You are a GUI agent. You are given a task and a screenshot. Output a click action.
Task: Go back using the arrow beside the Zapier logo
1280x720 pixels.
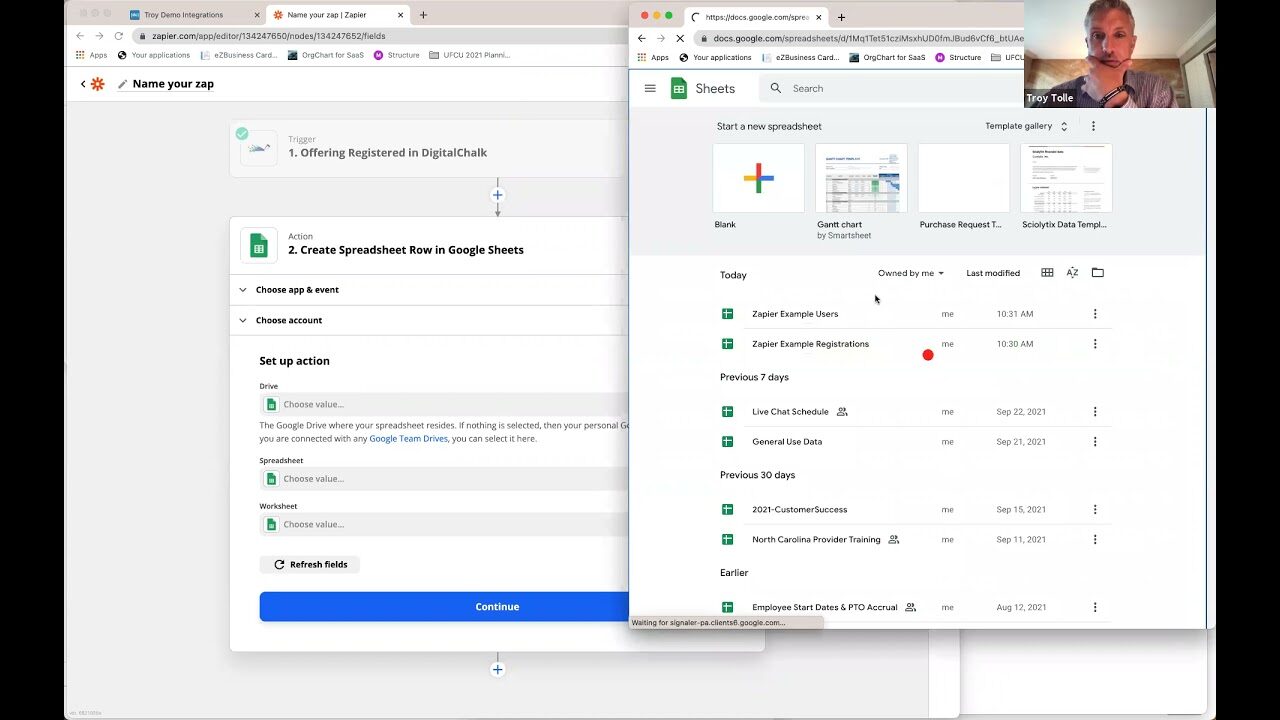click(x=83, y=84)
